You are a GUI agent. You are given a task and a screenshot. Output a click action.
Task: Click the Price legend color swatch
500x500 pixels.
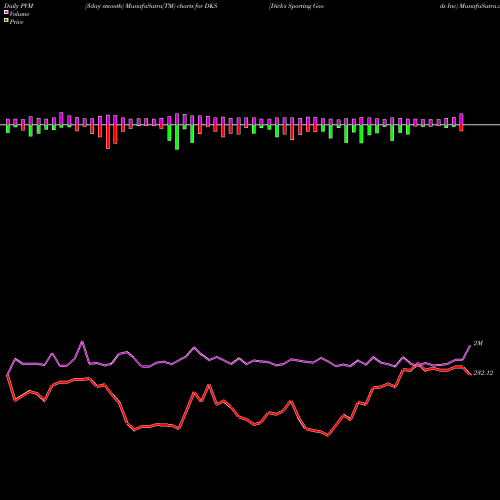pyautogui.click(x=6, y=21)
